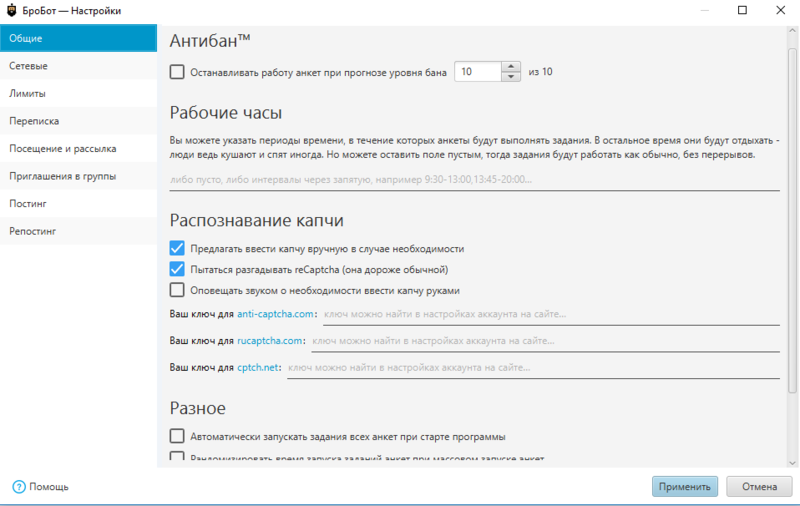Enable auto-start tasks on program launch
This screenshot has width=800, height=506.
pos(177,436)
